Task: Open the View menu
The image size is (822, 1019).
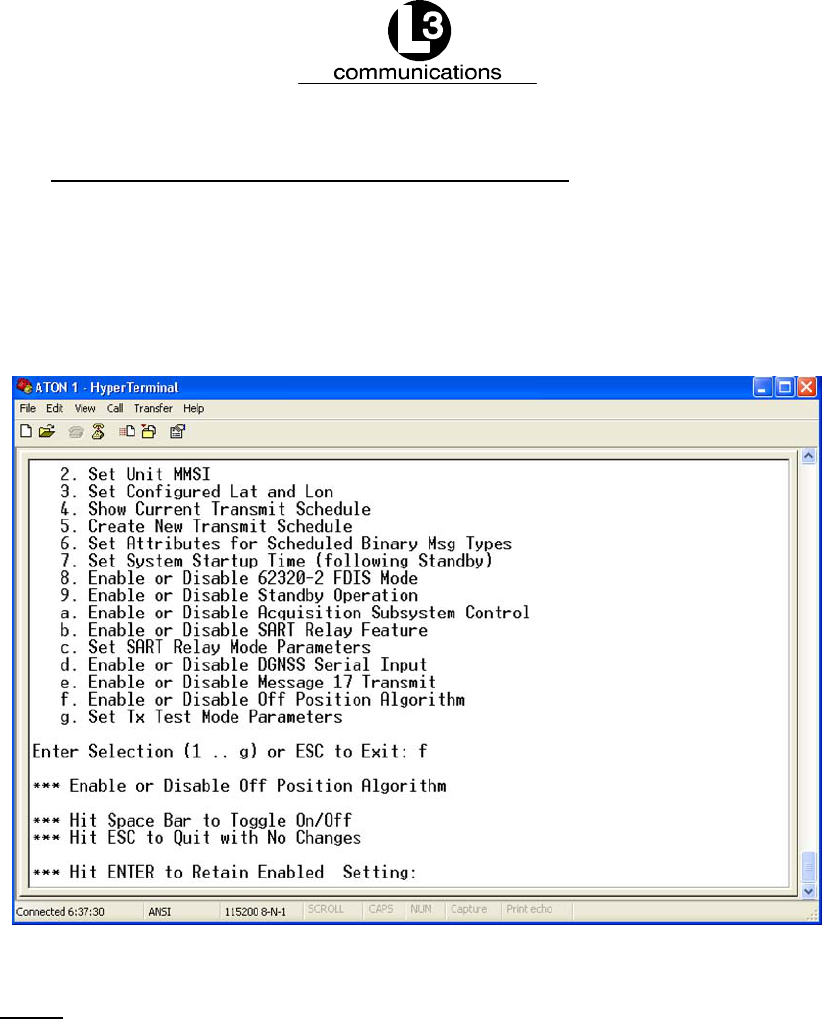Action: [84, 408]
